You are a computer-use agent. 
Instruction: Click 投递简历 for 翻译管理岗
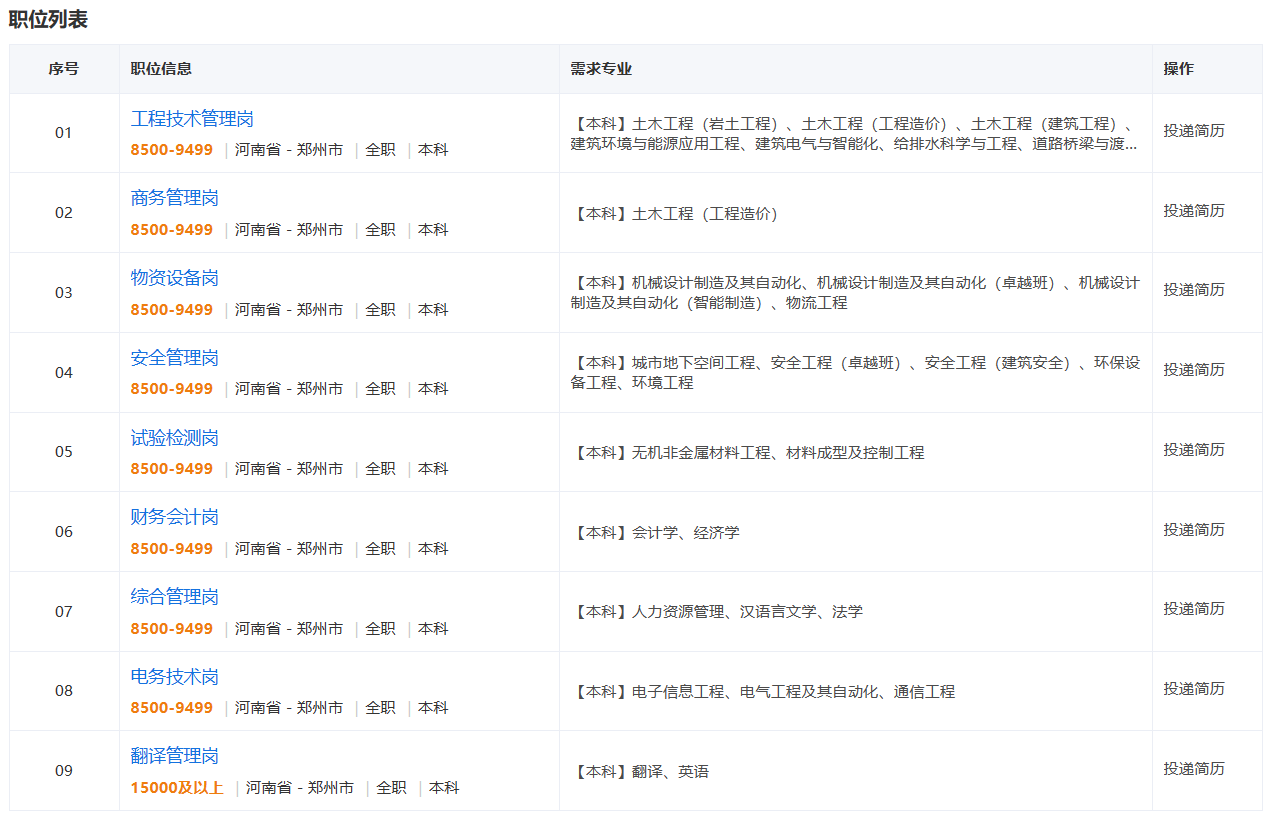click(x=1193, y=769)
